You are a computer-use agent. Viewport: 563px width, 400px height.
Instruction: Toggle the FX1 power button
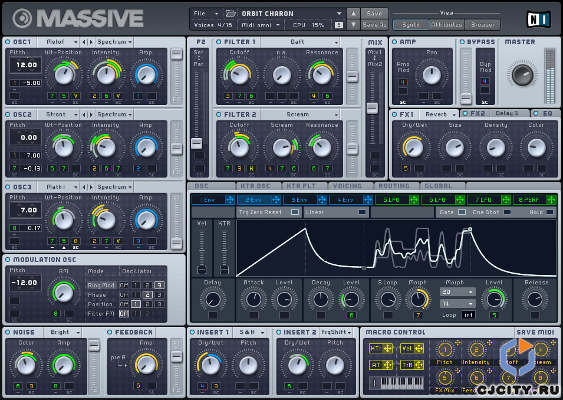pyautogui.click(x=394, y=115)
